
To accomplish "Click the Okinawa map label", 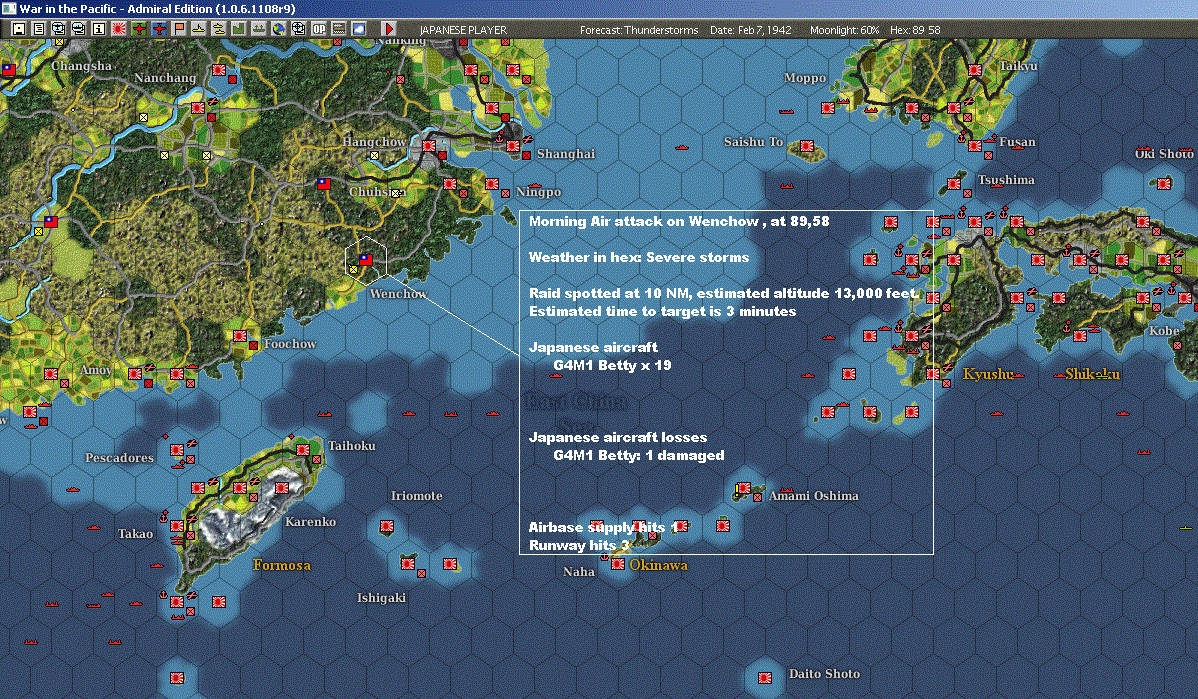I will [659, 565].
